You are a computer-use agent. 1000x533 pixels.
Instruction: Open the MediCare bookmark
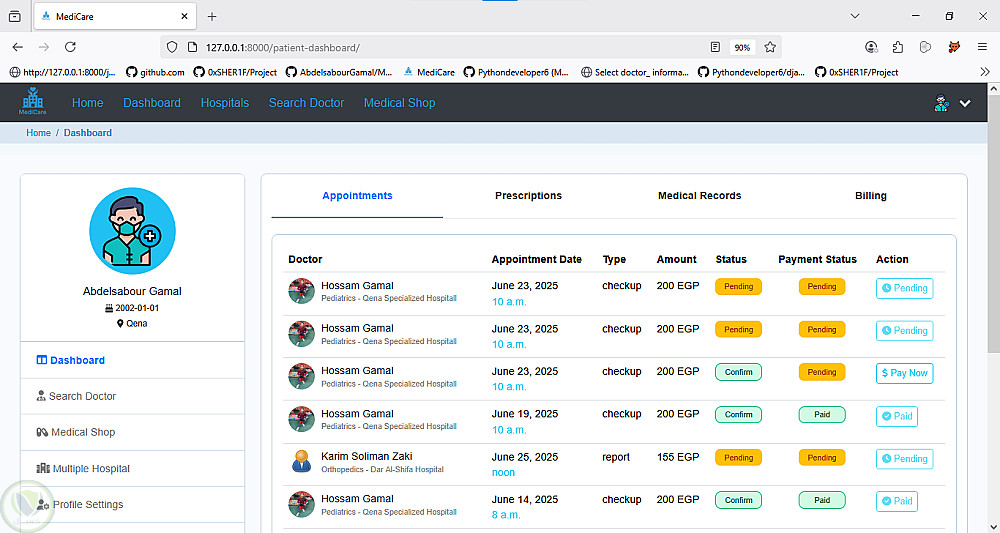coord(429,73)
